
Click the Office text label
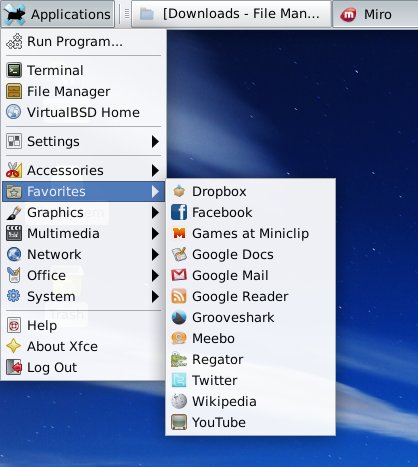[x=46, y=275]
